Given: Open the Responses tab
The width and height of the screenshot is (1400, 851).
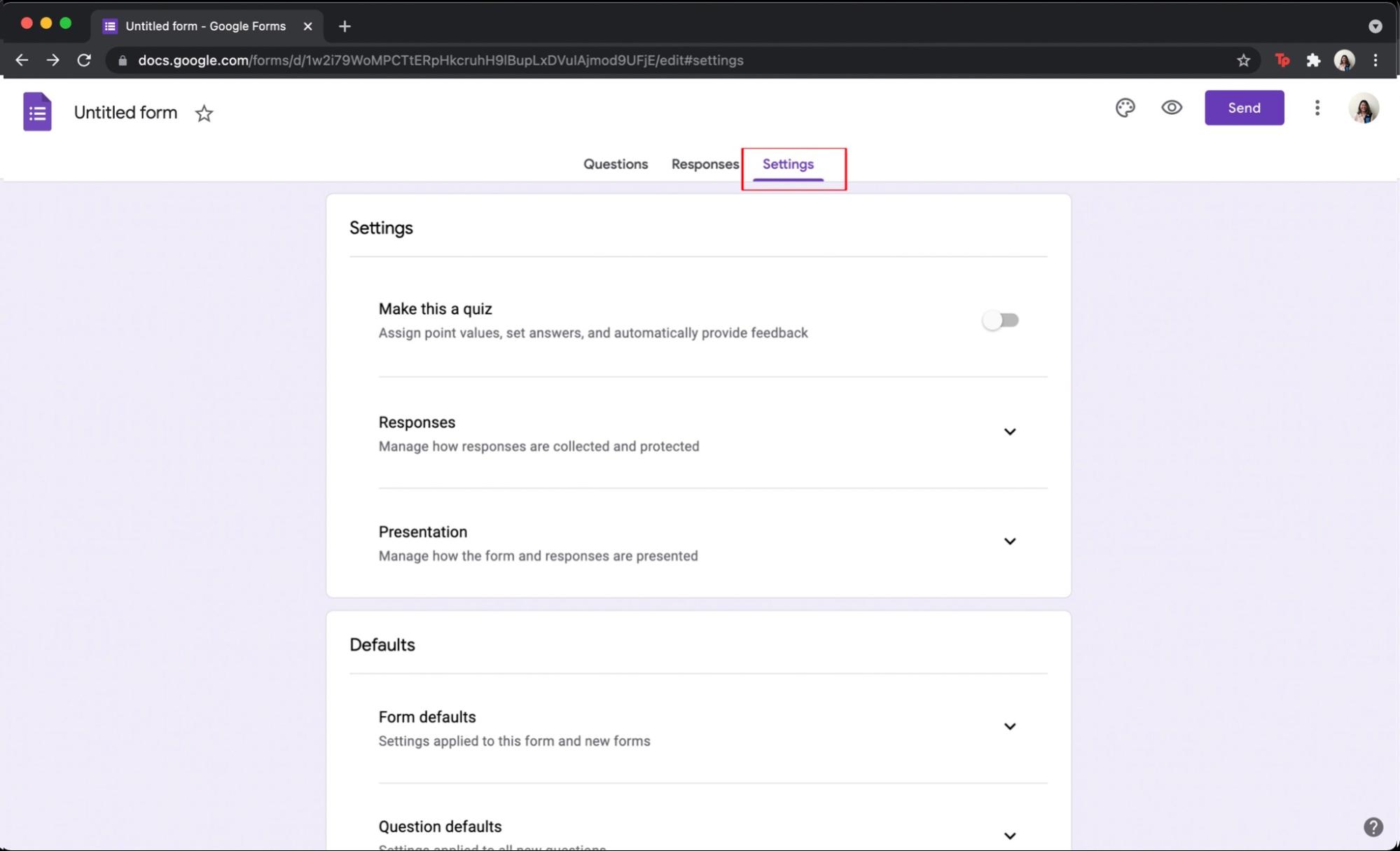Looking at the screenshot, I should (x=705, y=164).
